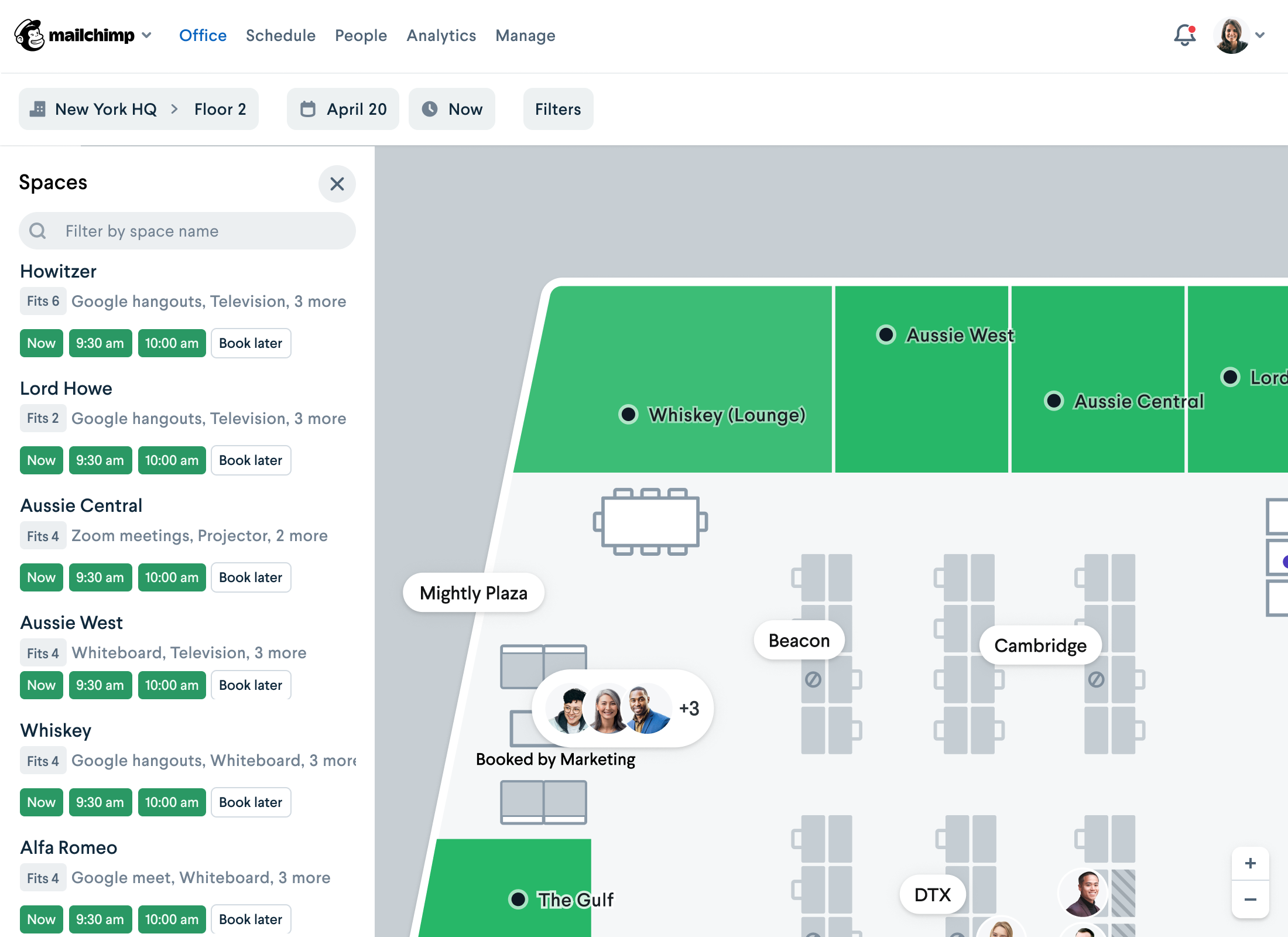Screen dimensions: 1288x937
Task: Expand the mailchimp workspace dropdown
Action: click(146, 35)
